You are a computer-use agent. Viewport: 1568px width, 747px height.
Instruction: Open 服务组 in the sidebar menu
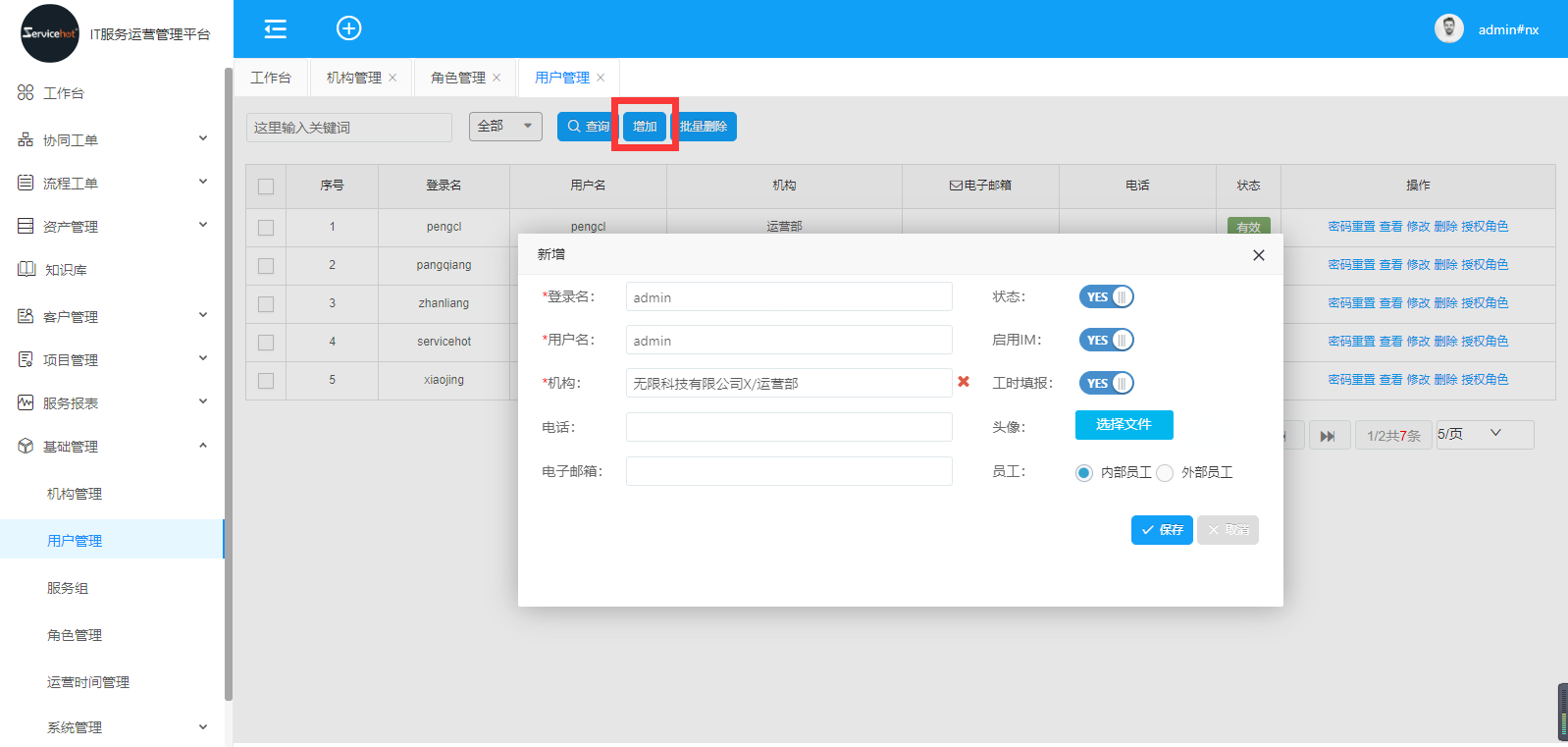point(68,588)
